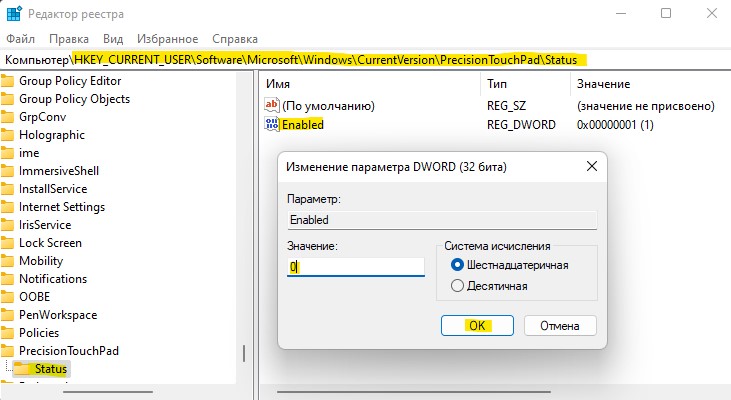Viewport: 731px width, 400px height.
Task: Click the Значение column header
Action: [603, 84]
